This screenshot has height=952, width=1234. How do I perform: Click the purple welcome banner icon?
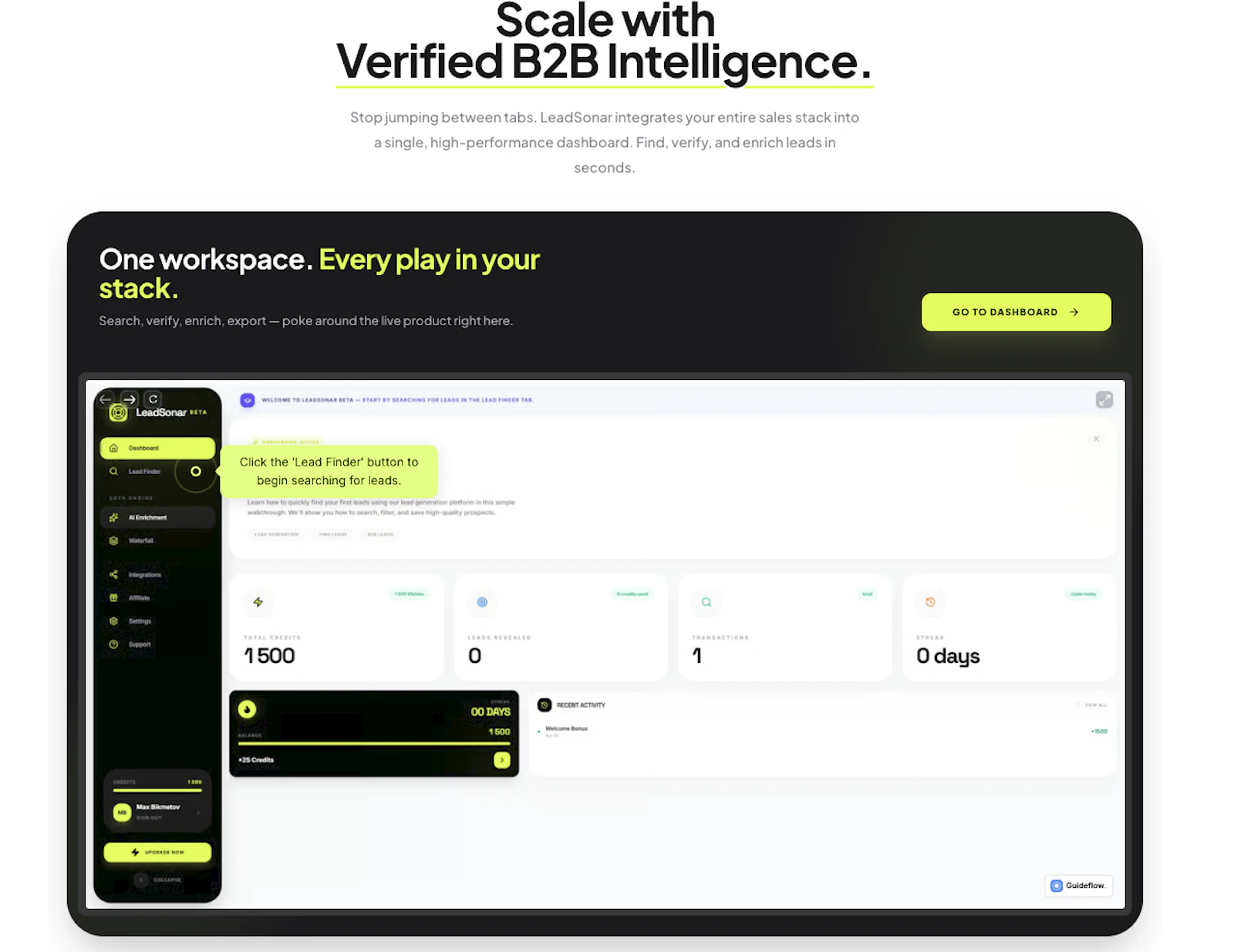[x=248, y=400]
